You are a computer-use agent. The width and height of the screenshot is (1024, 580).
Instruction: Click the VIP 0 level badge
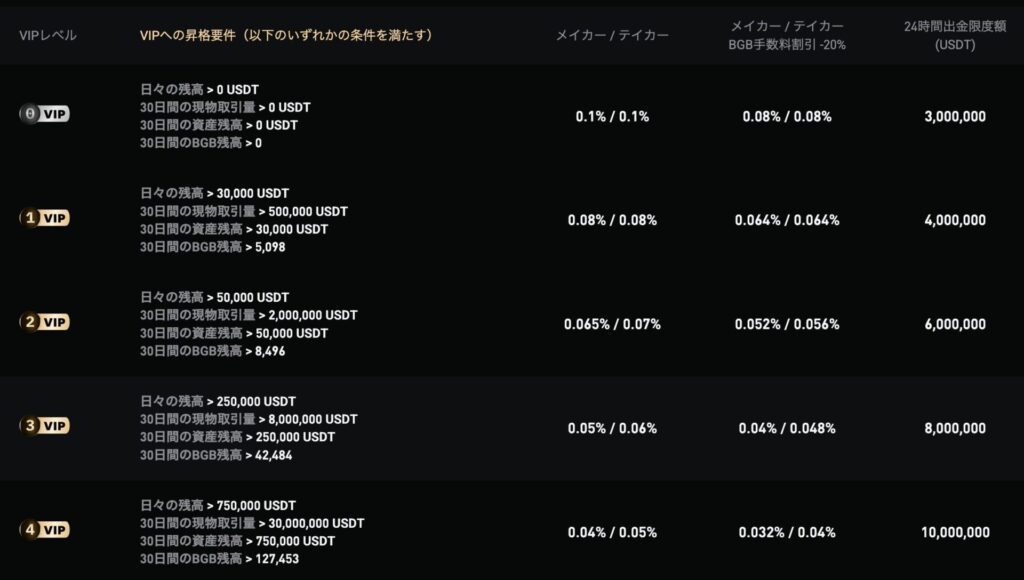[x=44, y=115]
